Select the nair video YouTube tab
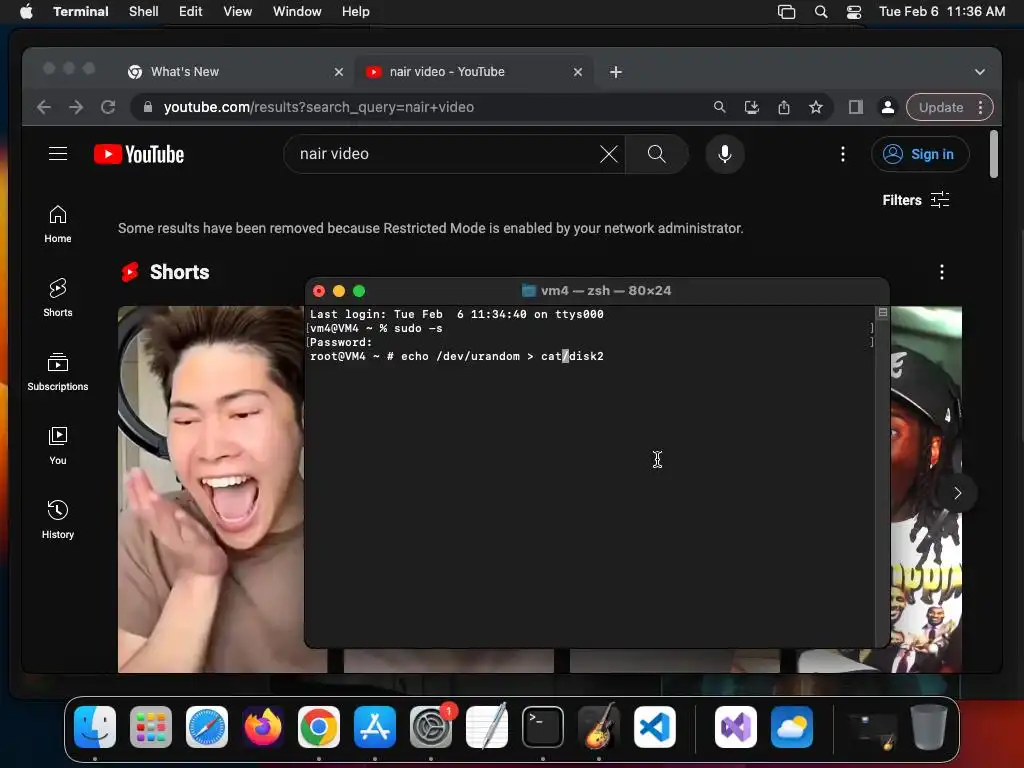 [473, 72]
